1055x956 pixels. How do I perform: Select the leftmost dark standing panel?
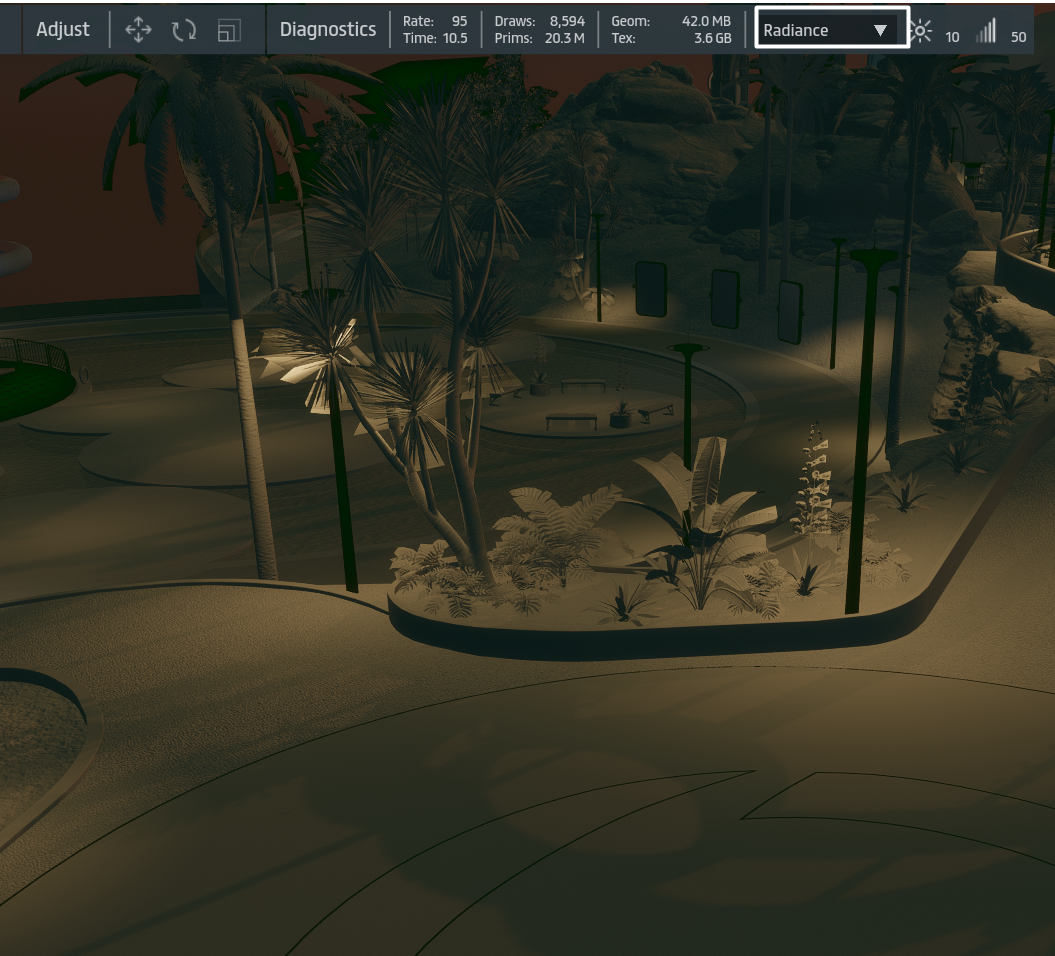point(651,289)
